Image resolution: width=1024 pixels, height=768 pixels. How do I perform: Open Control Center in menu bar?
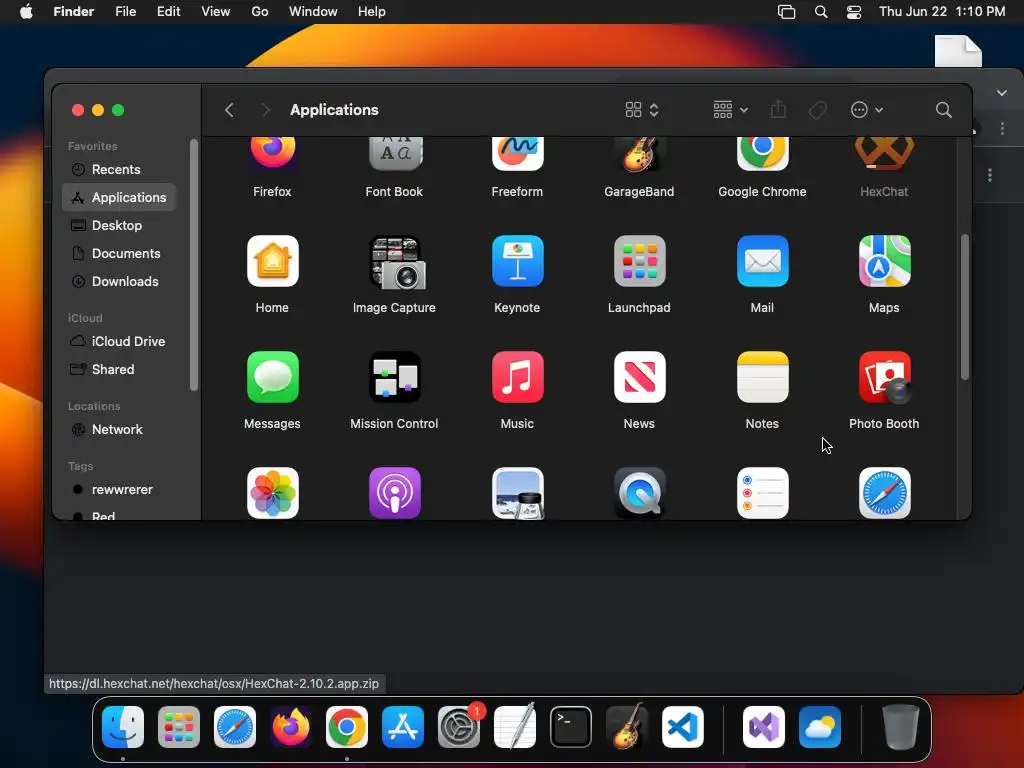[x=854, y=12]
